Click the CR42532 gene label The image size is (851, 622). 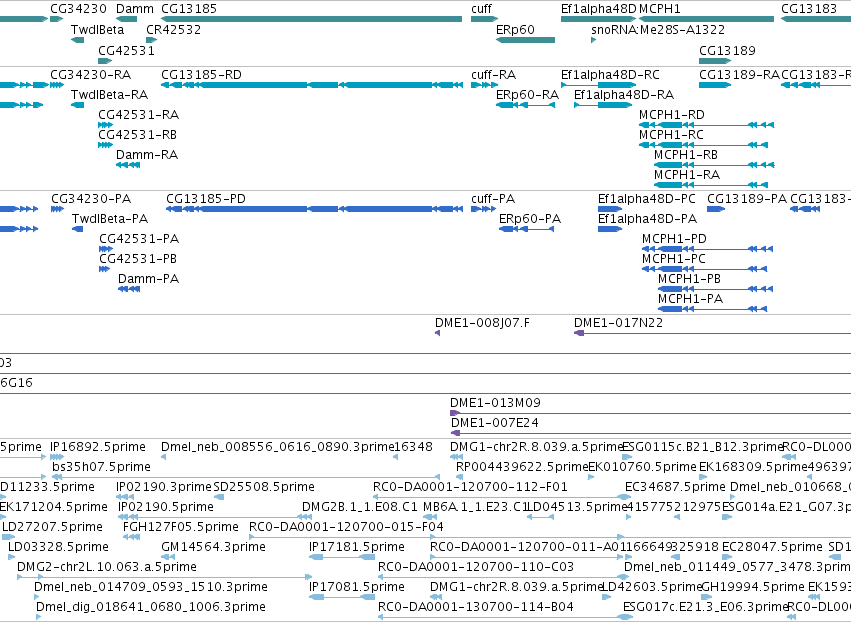pyautogui.click(x=174, y=30)
